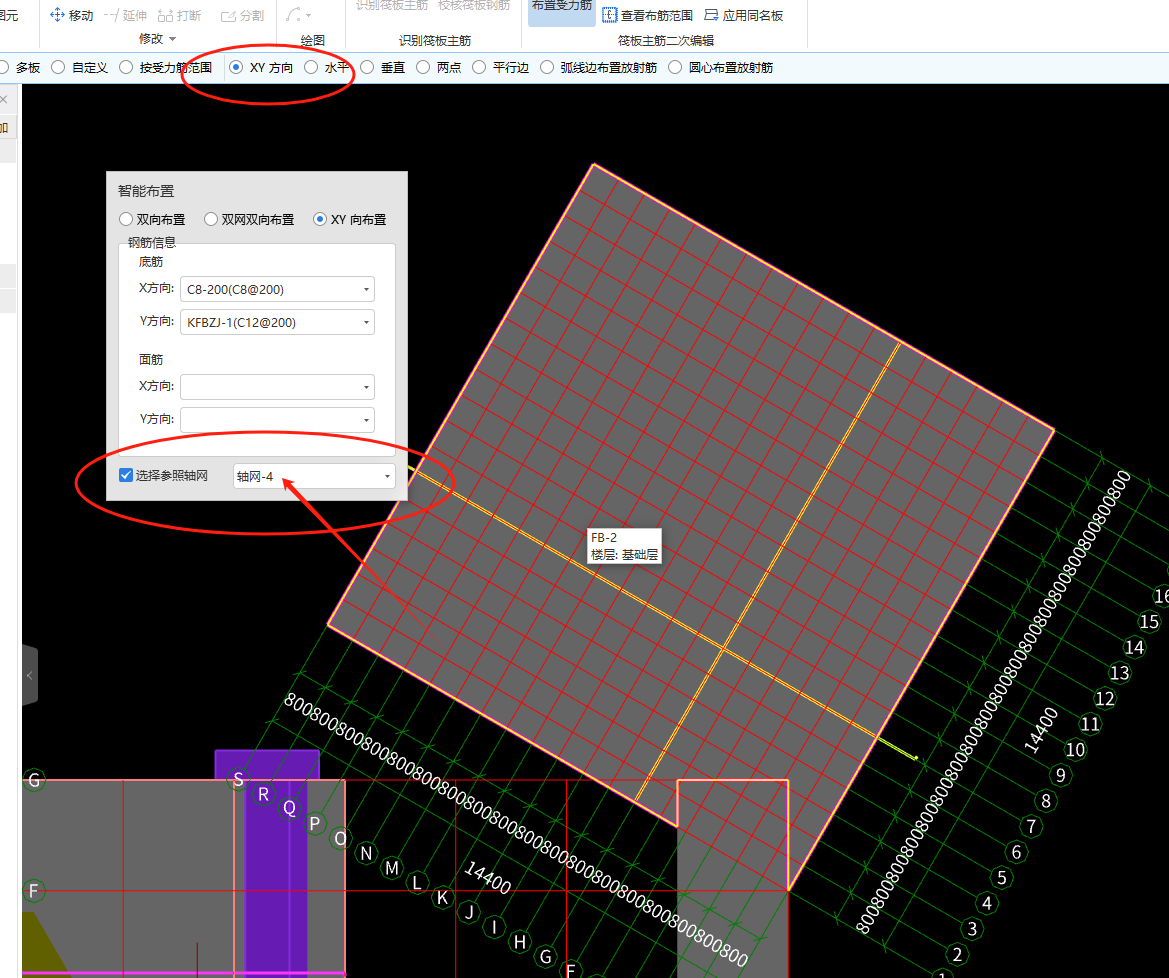Click the left panel collapse handle
Screen dimensions: 1169x978
pyautogui.click(x=29, y=675)
